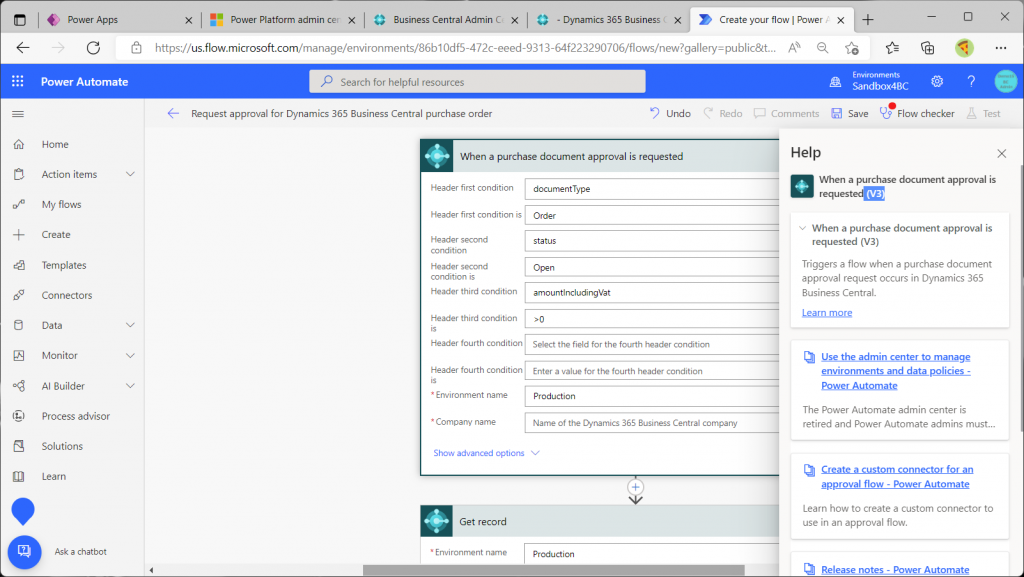Click the Read aloud icon in address bar

(794, 48)
